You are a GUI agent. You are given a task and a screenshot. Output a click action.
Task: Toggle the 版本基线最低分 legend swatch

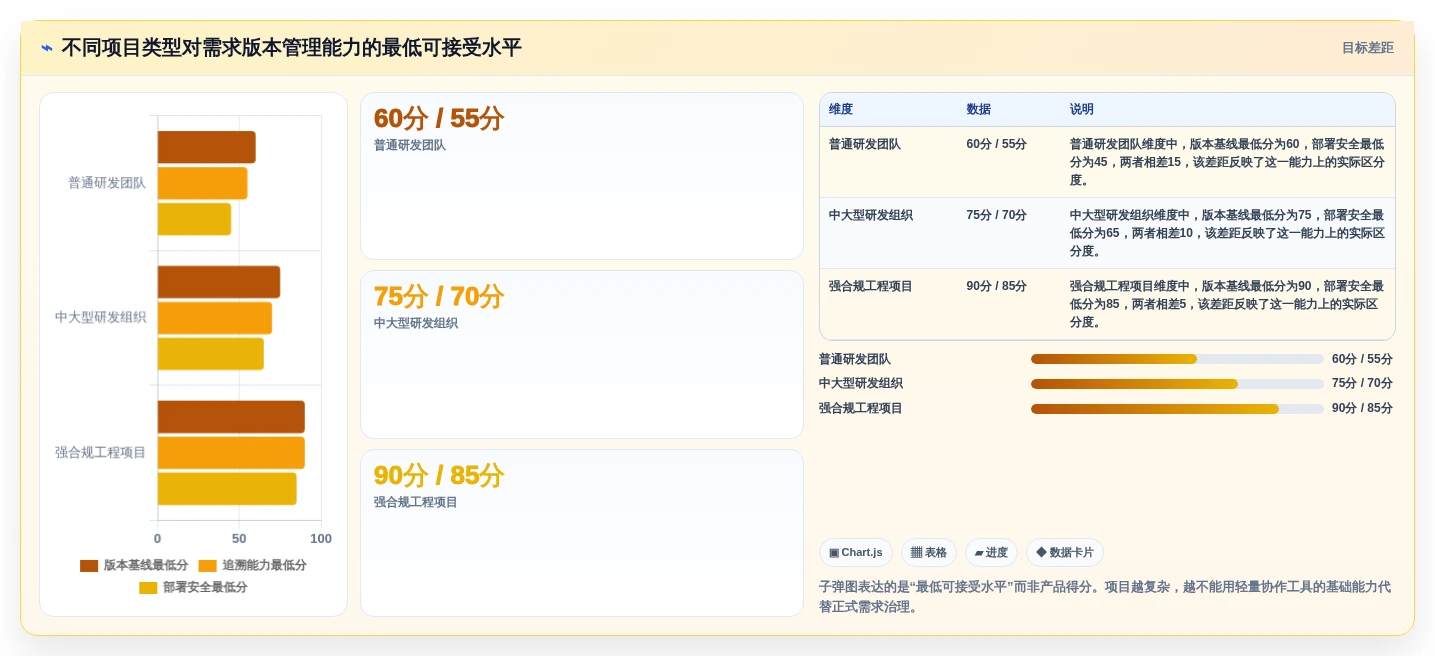pyautogui.click(x=89, y=566)
